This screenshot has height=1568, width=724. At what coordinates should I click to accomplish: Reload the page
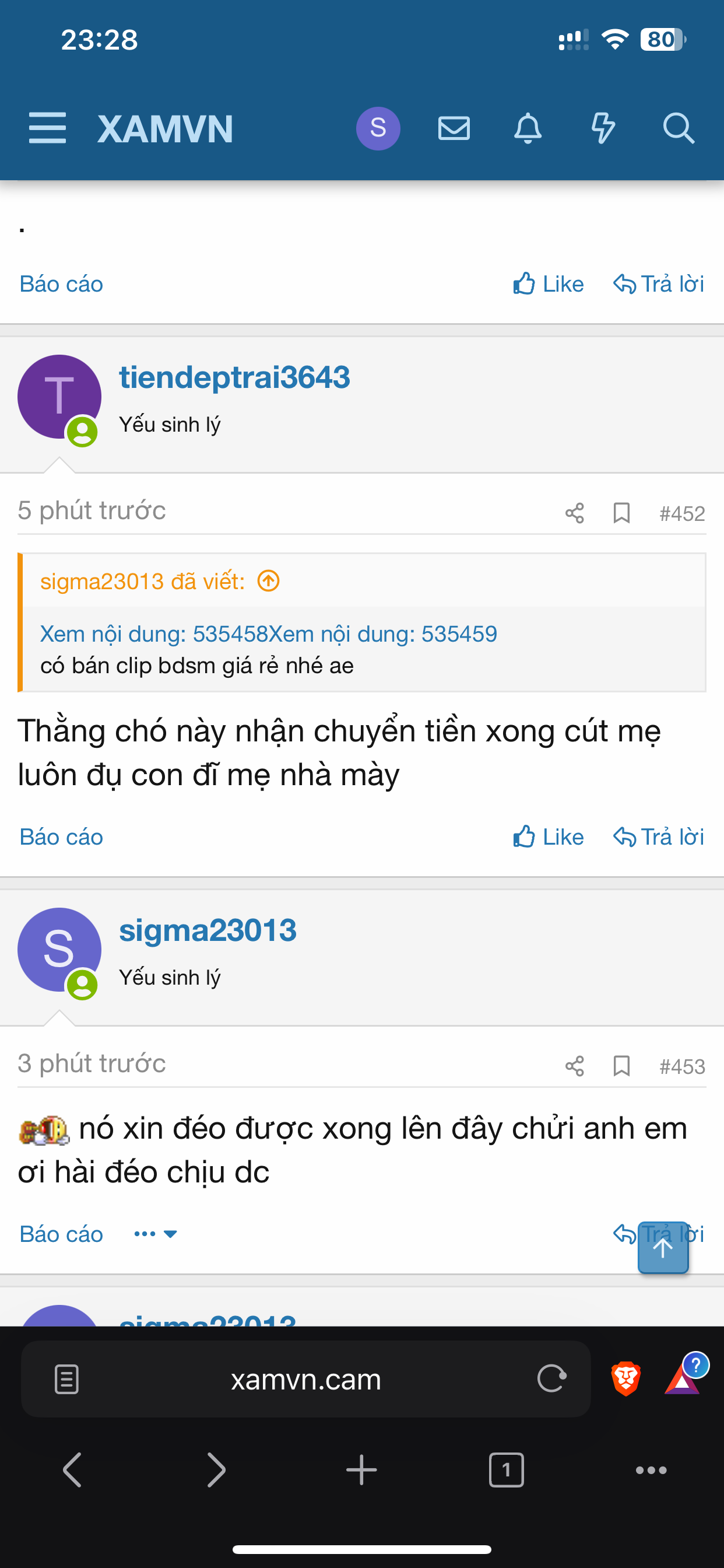pyautogui.click(x=552, y=1378)
